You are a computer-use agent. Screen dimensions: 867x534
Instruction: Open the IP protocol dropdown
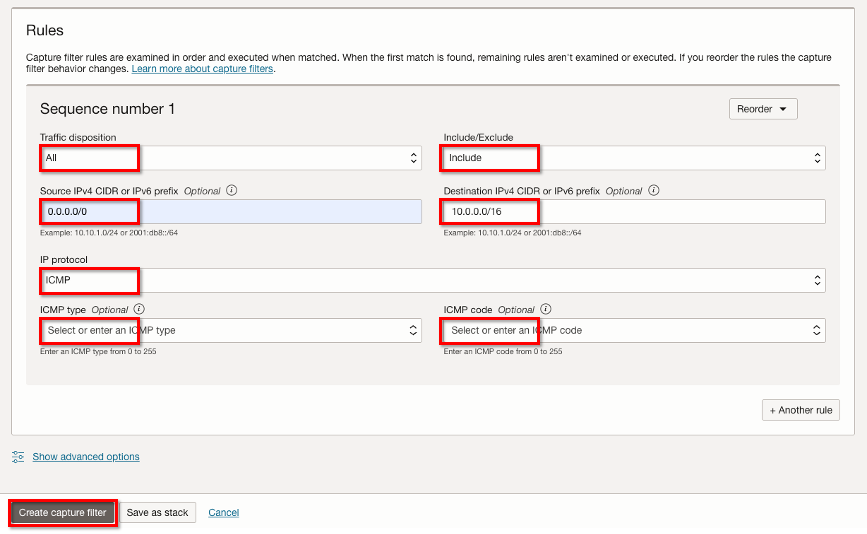(432, 280)
